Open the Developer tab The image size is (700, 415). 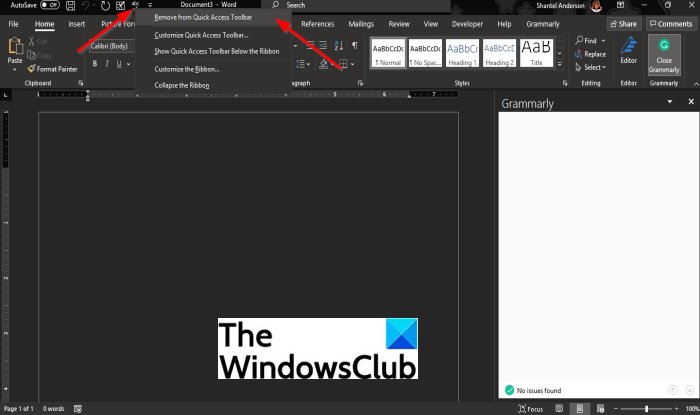coord(467,24)
